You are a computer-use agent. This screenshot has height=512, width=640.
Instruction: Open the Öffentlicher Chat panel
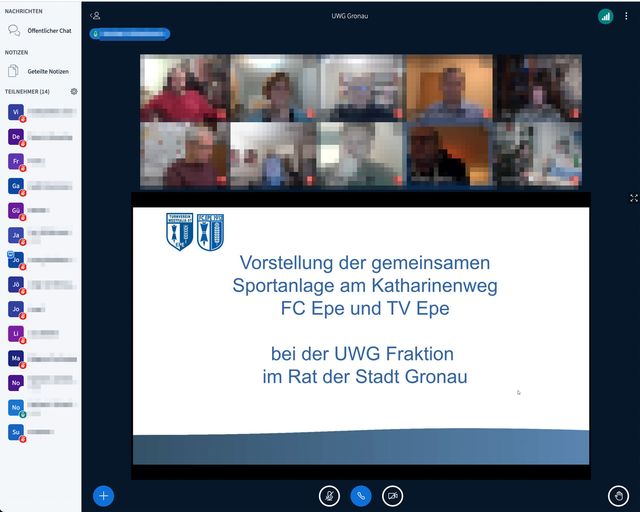pos(40,31)
